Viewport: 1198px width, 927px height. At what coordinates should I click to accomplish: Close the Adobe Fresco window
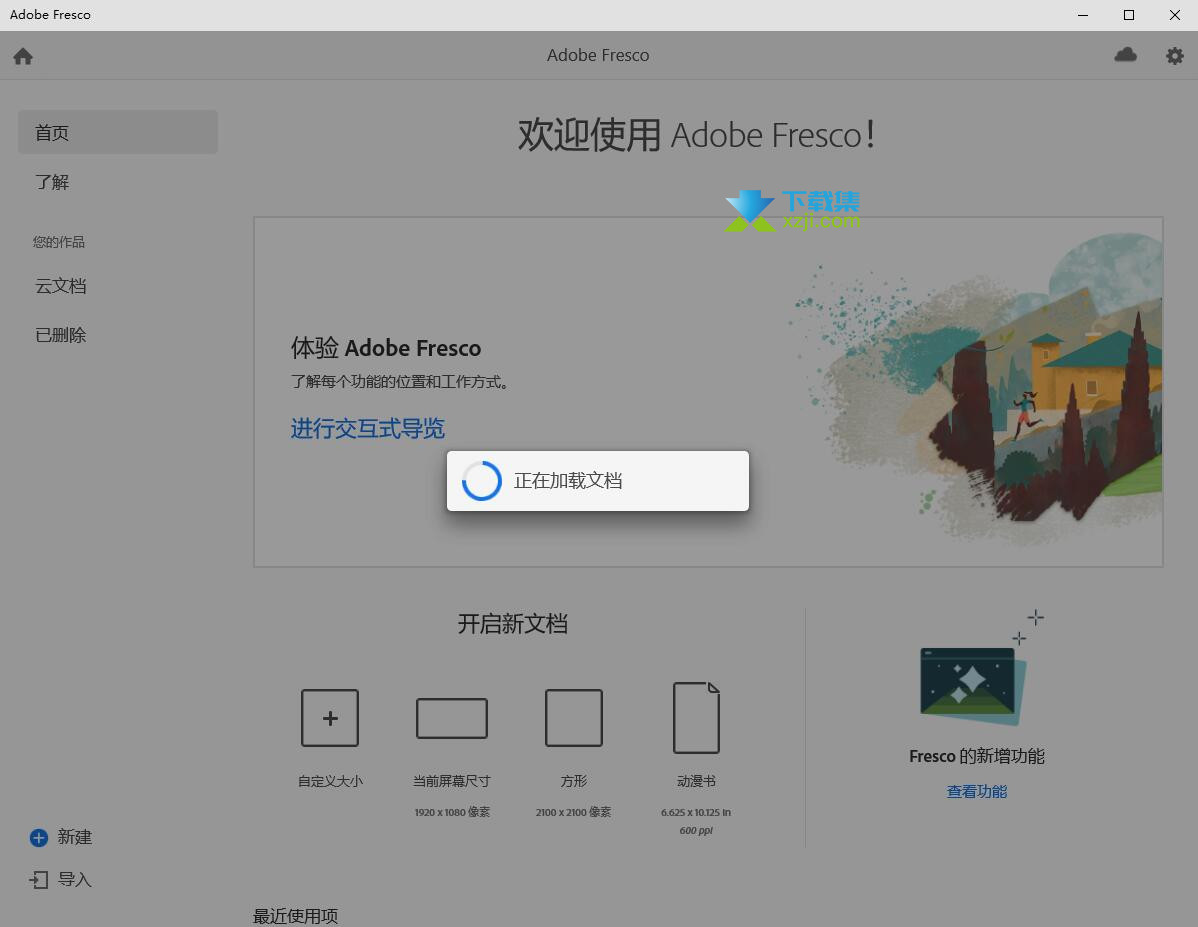click(1174, 15)
